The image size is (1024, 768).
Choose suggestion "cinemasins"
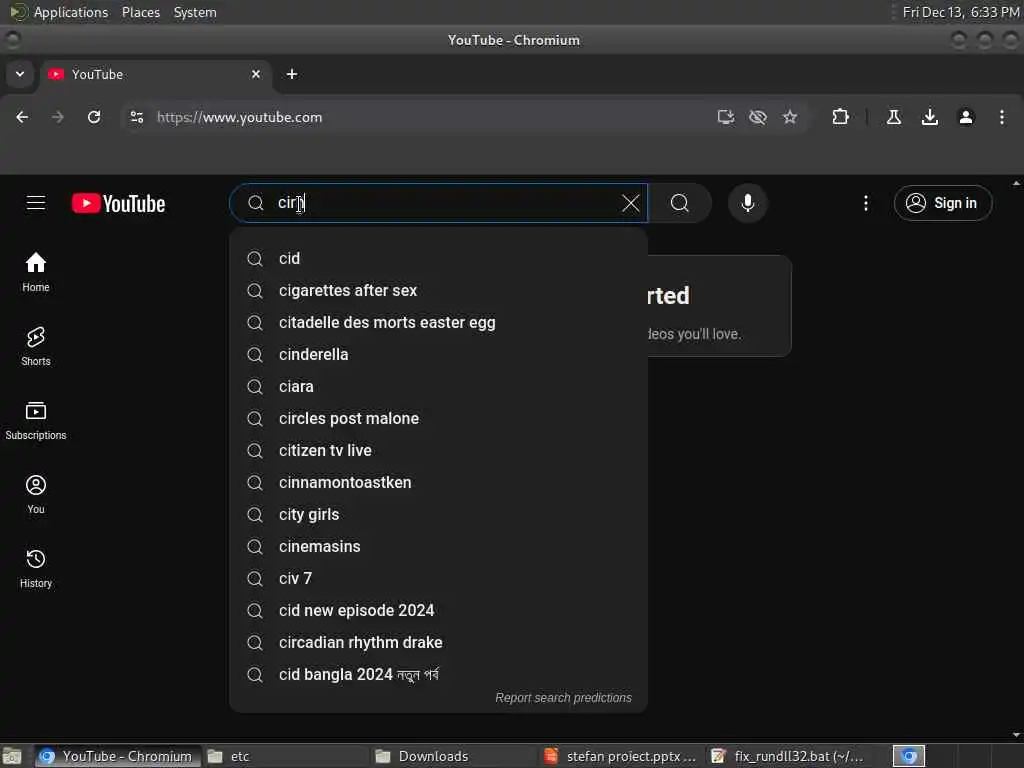click(x=438, y=546)
